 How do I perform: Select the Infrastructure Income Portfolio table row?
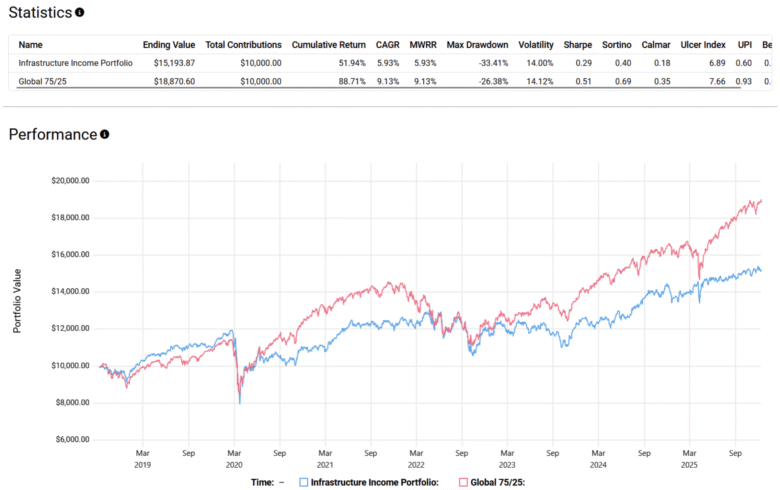(74, 62)
